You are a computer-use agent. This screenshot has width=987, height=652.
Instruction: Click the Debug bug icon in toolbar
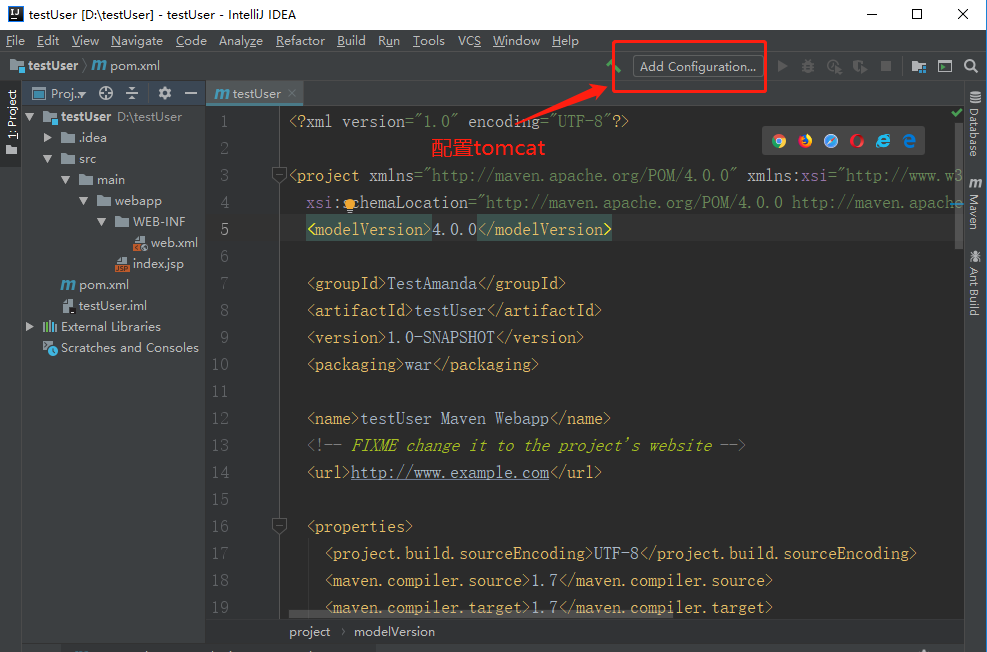coord(808,66)
